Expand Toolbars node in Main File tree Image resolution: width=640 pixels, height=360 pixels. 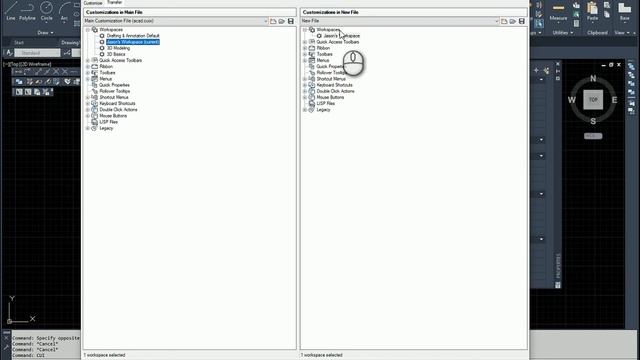(88, 73)
